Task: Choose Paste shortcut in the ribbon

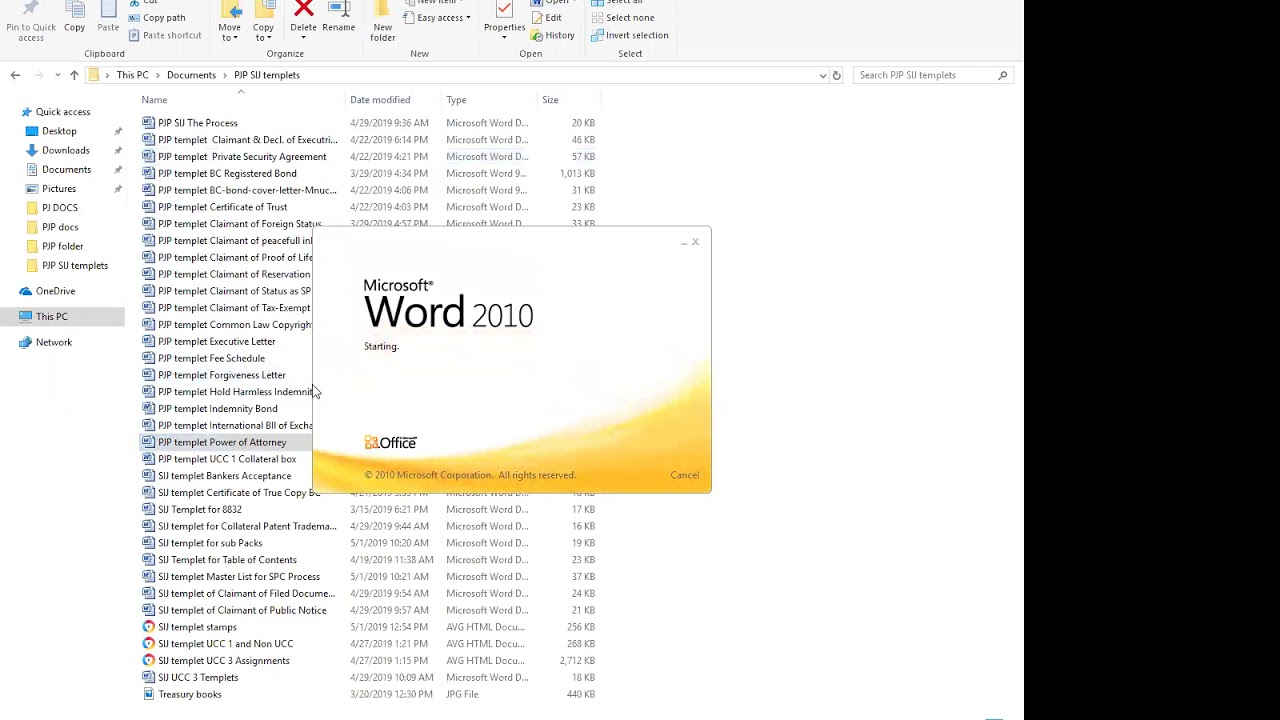Action: tap(165, 35)
